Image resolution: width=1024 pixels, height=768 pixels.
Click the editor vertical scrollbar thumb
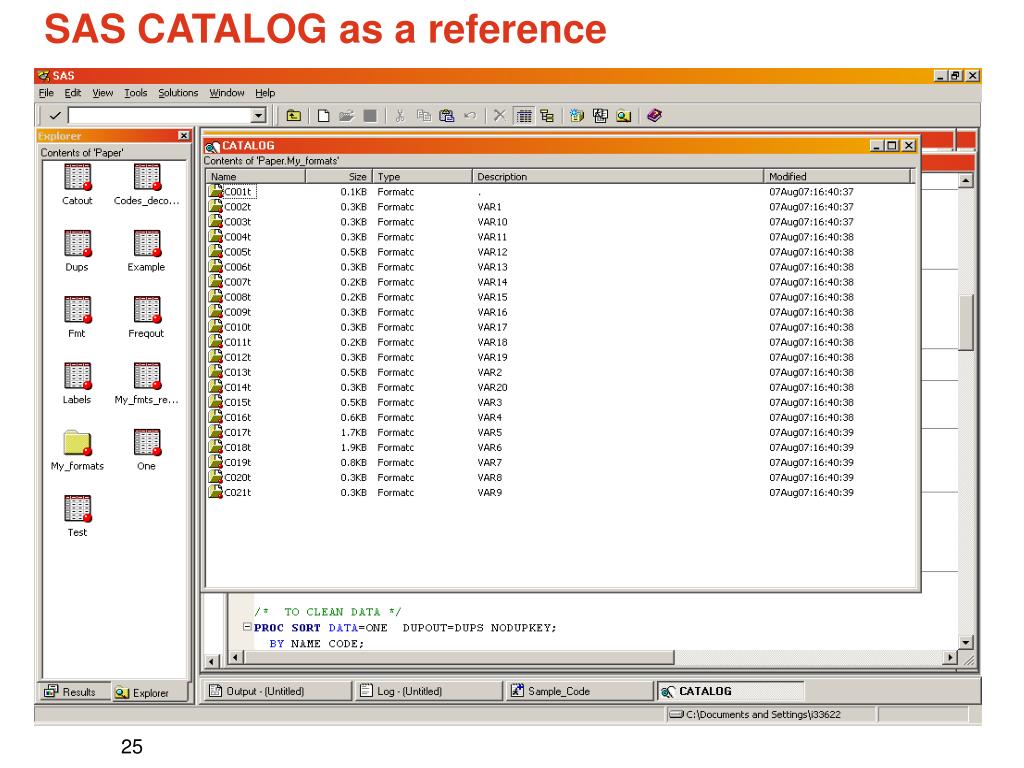966,323
